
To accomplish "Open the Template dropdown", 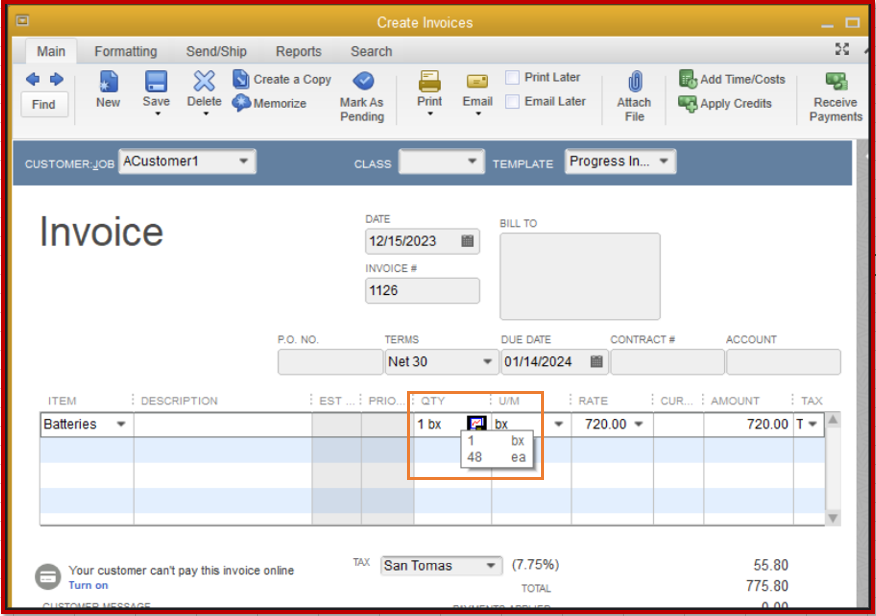I will tap(664, 161).
